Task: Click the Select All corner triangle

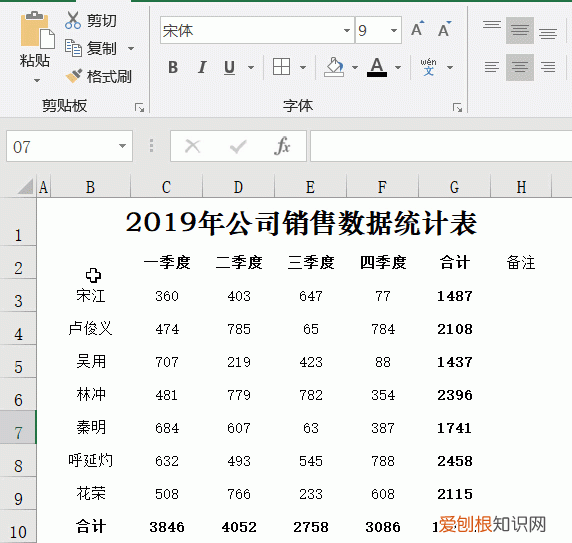Action: 25,187
